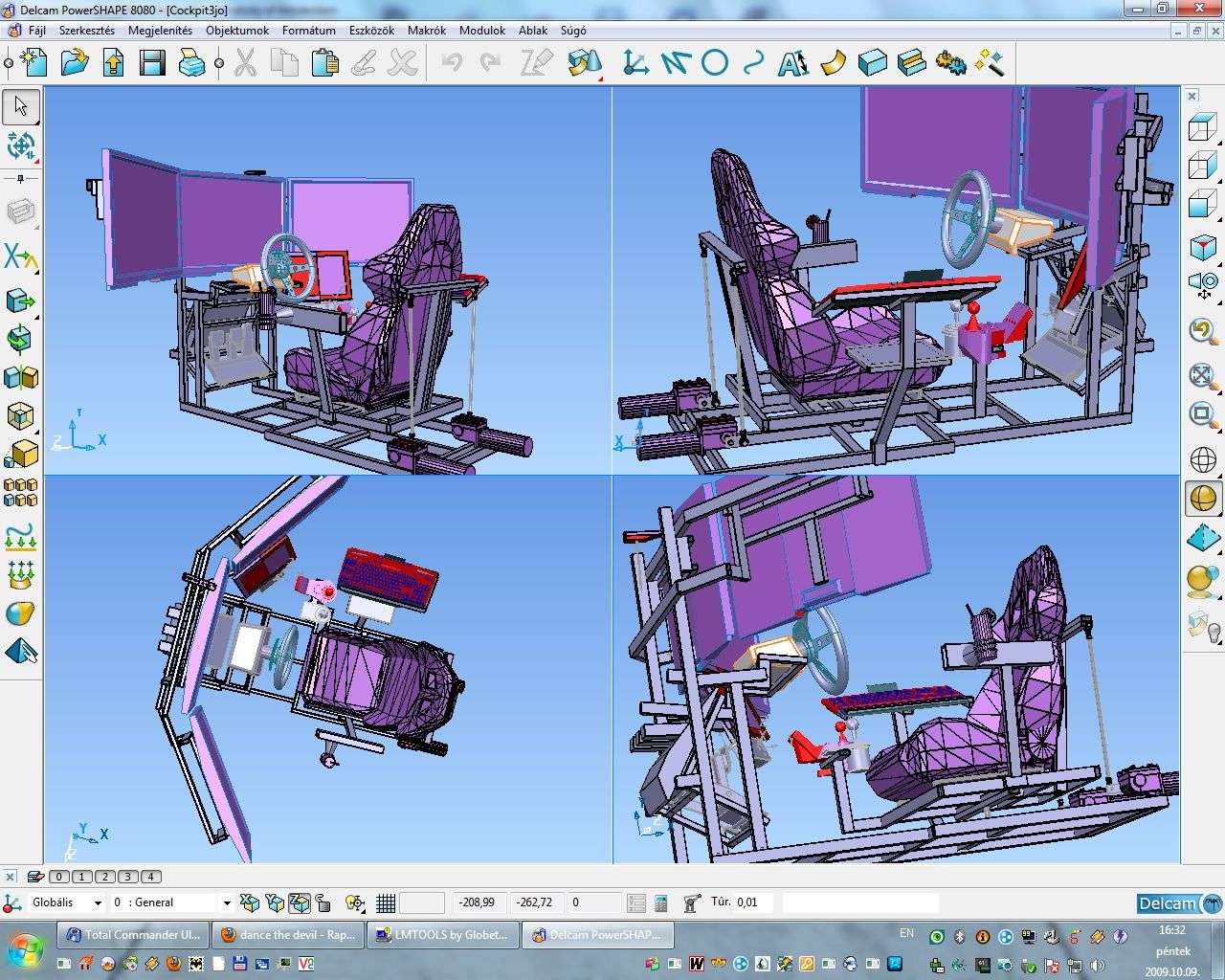This screenshot has height=980, width=1225.
Task: Print the model using the printer icon
Action: point(191,63)
